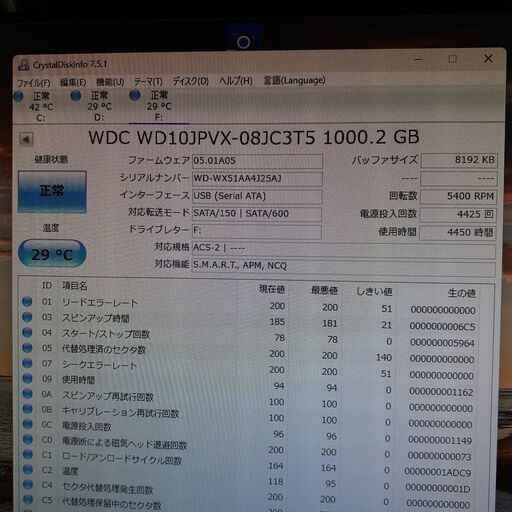Click status dot of row 0A スピンアップ再試行回数
The width and height of the screenshot is (512, 512).
click(28, 394)
